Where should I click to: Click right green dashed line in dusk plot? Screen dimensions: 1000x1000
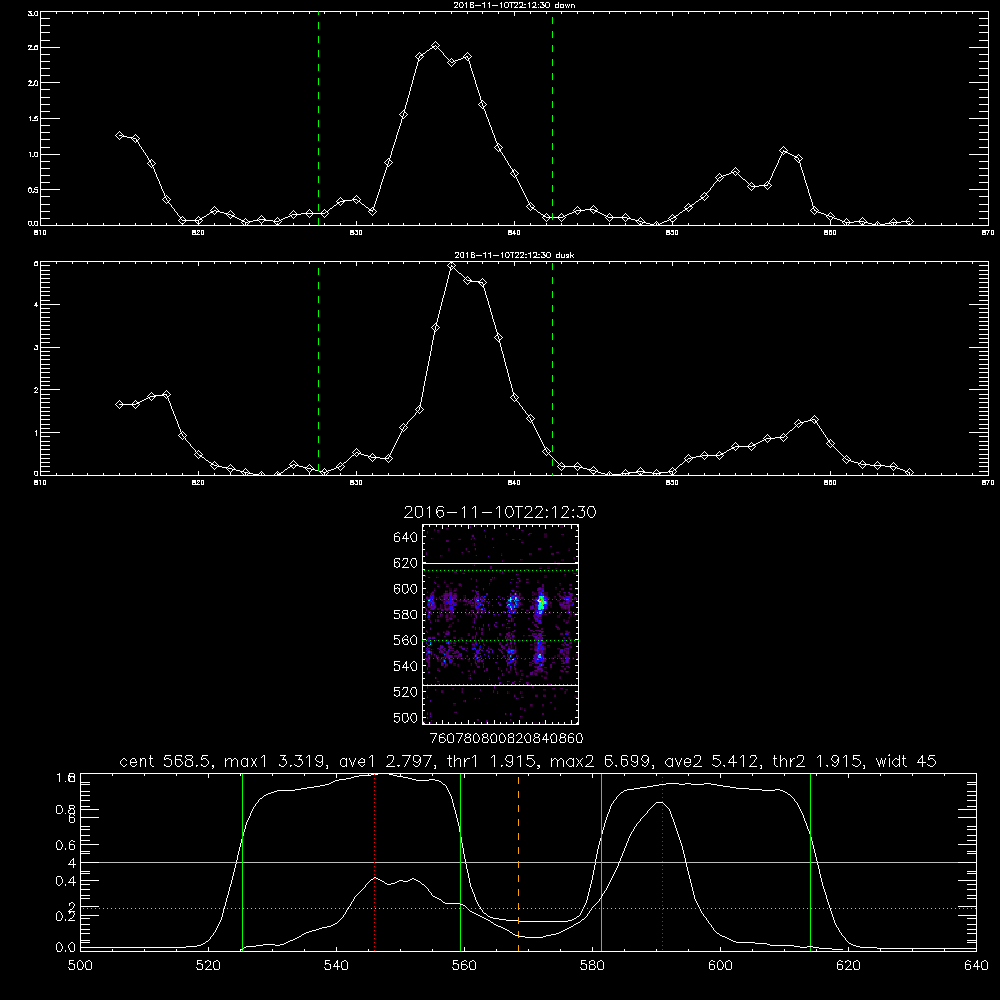pos(552,369)
